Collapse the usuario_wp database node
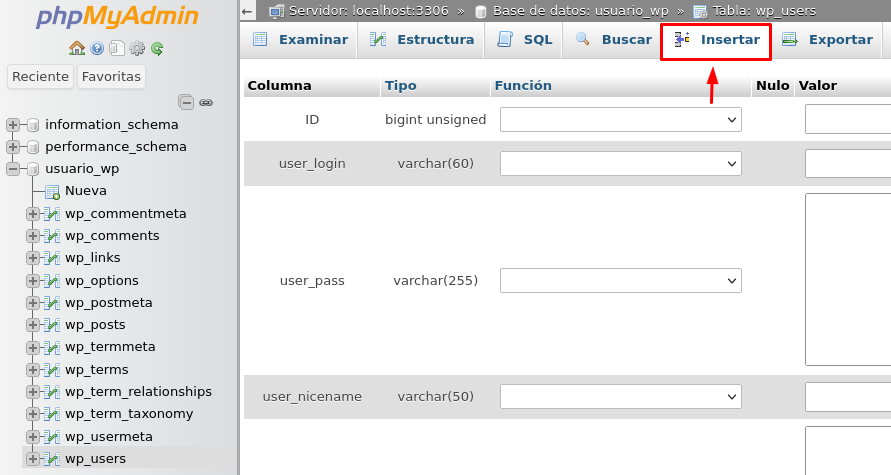Viewport: 891px width, 475px height. point(13,169)
